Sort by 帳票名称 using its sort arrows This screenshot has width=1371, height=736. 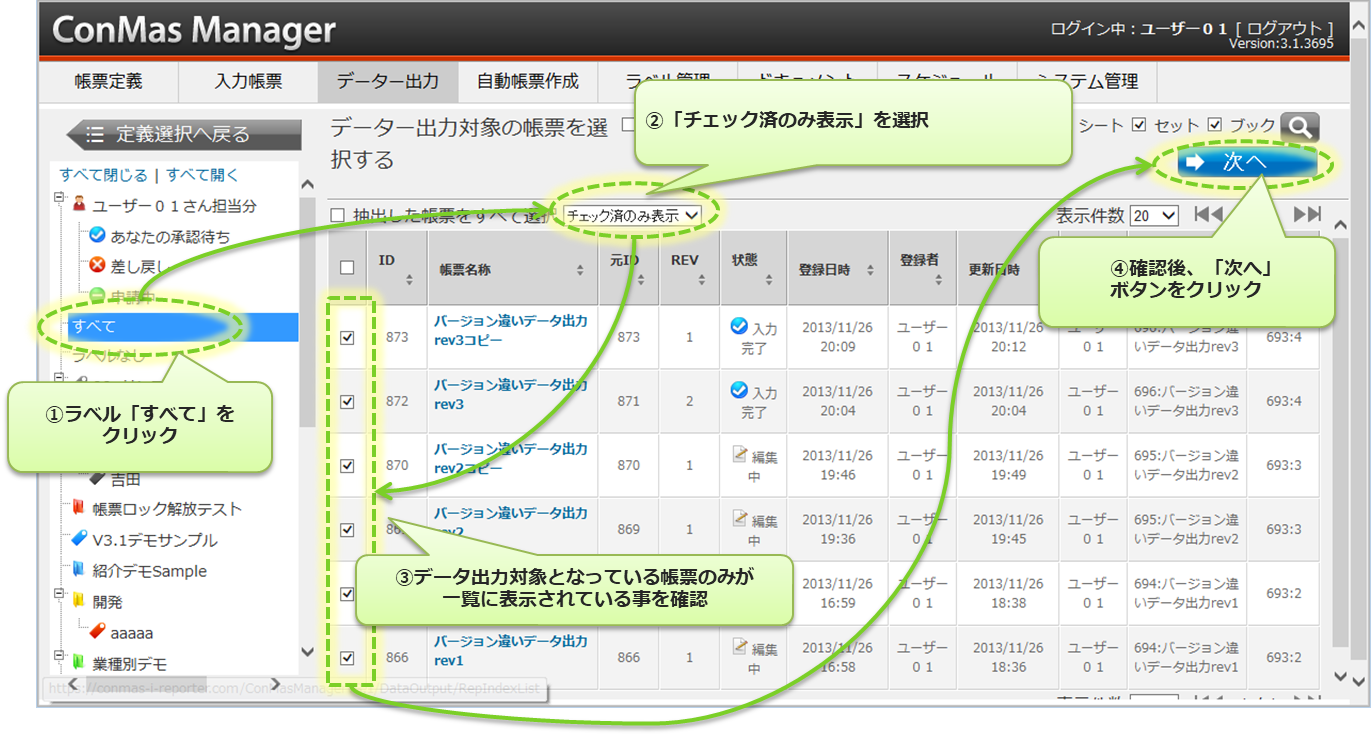click(x=580, y=270)
